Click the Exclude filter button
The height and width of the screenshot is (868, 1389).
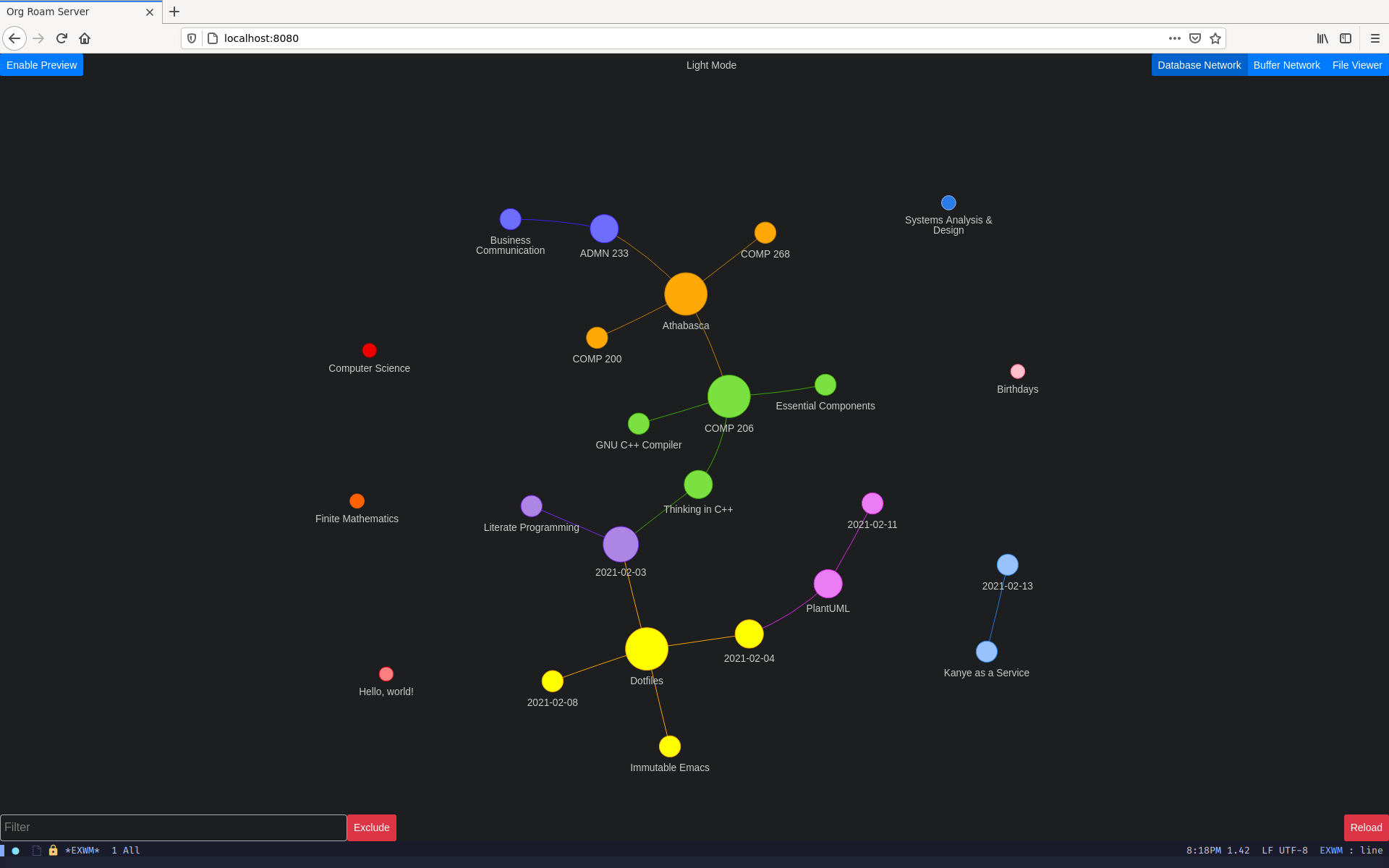click(x=370, y=827)
